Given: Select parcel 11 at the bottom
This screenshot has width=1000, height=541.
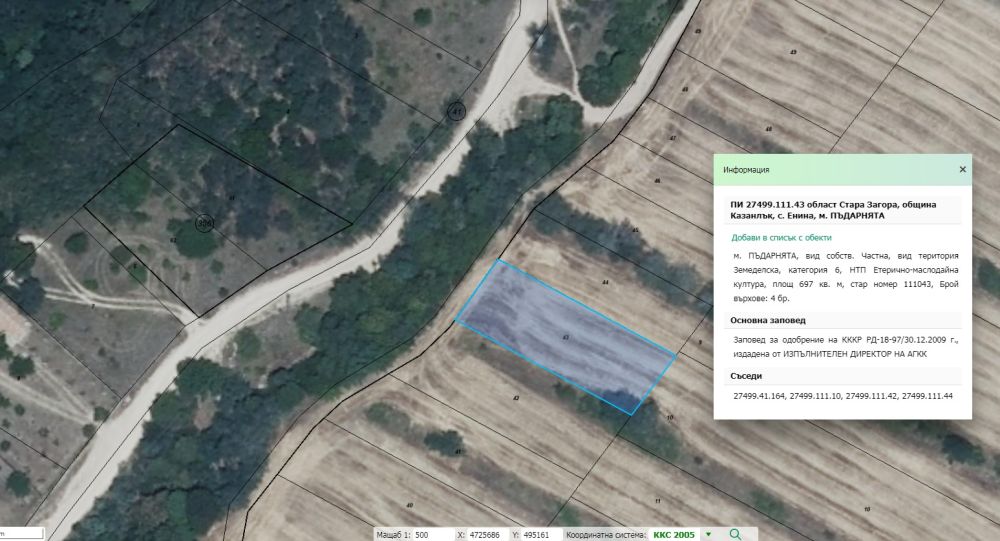Looking at the screenshot, I should (x=657, y=500).
